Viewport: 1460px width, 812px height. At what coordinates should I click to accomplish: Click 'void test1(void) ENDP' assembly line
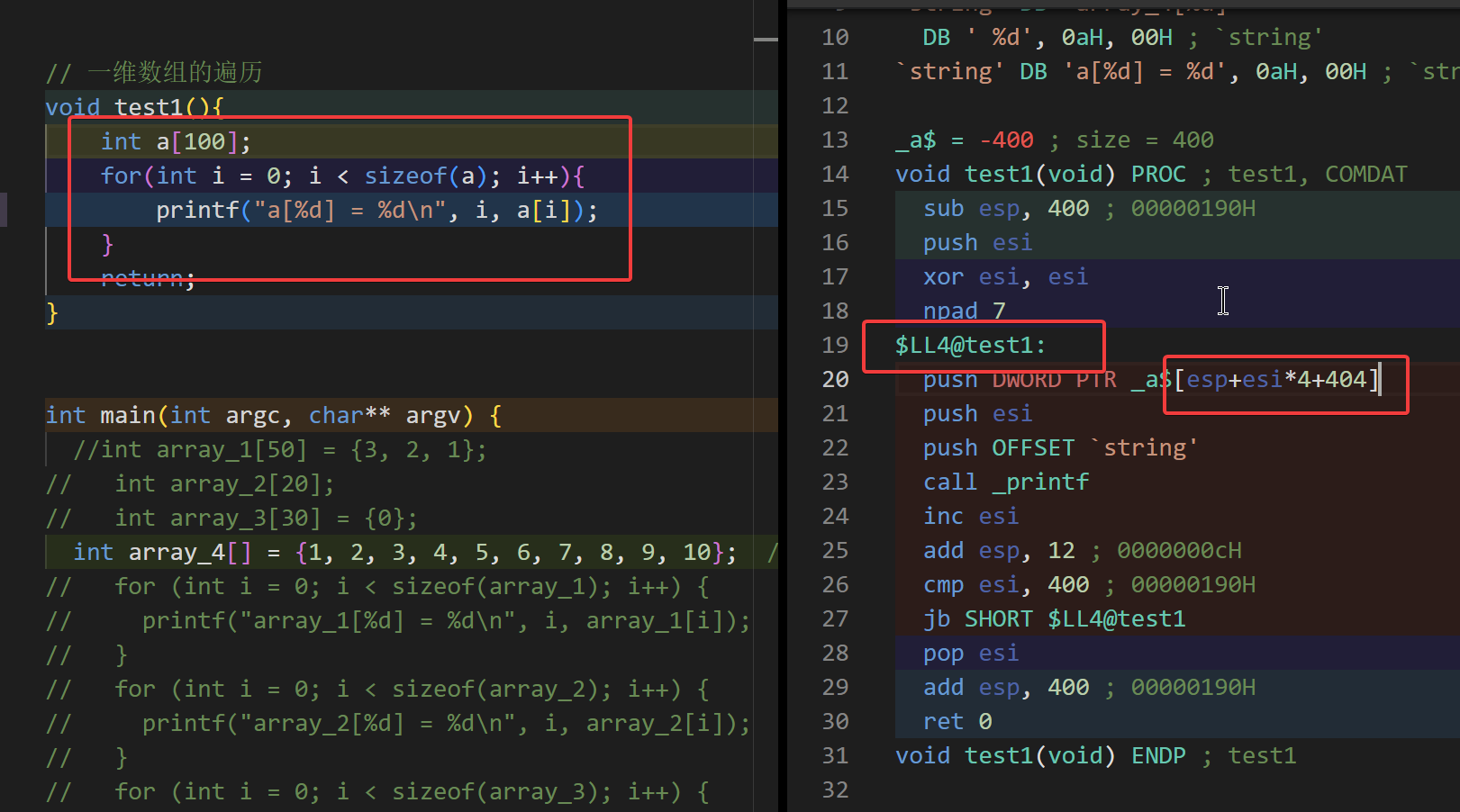click(1039, 756)
